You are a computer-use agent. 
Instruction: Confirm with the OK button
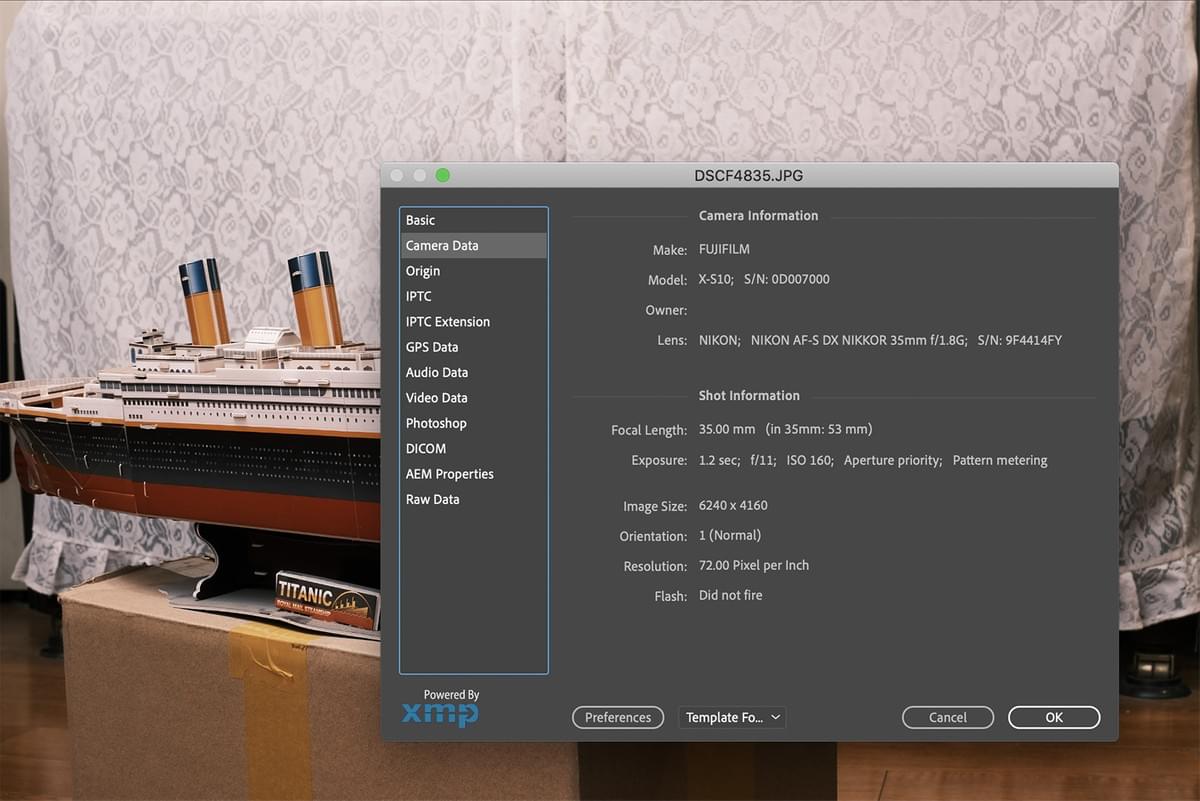pos(1054,717)
